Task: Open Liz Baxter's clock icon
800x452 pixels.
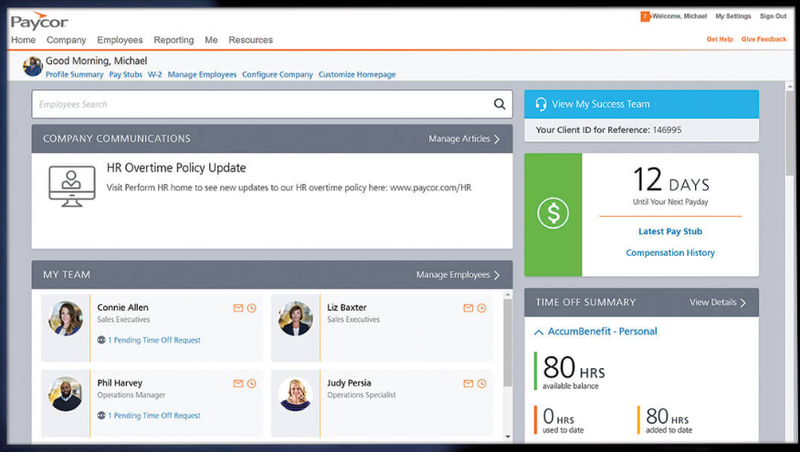Action: coord(482,308)
